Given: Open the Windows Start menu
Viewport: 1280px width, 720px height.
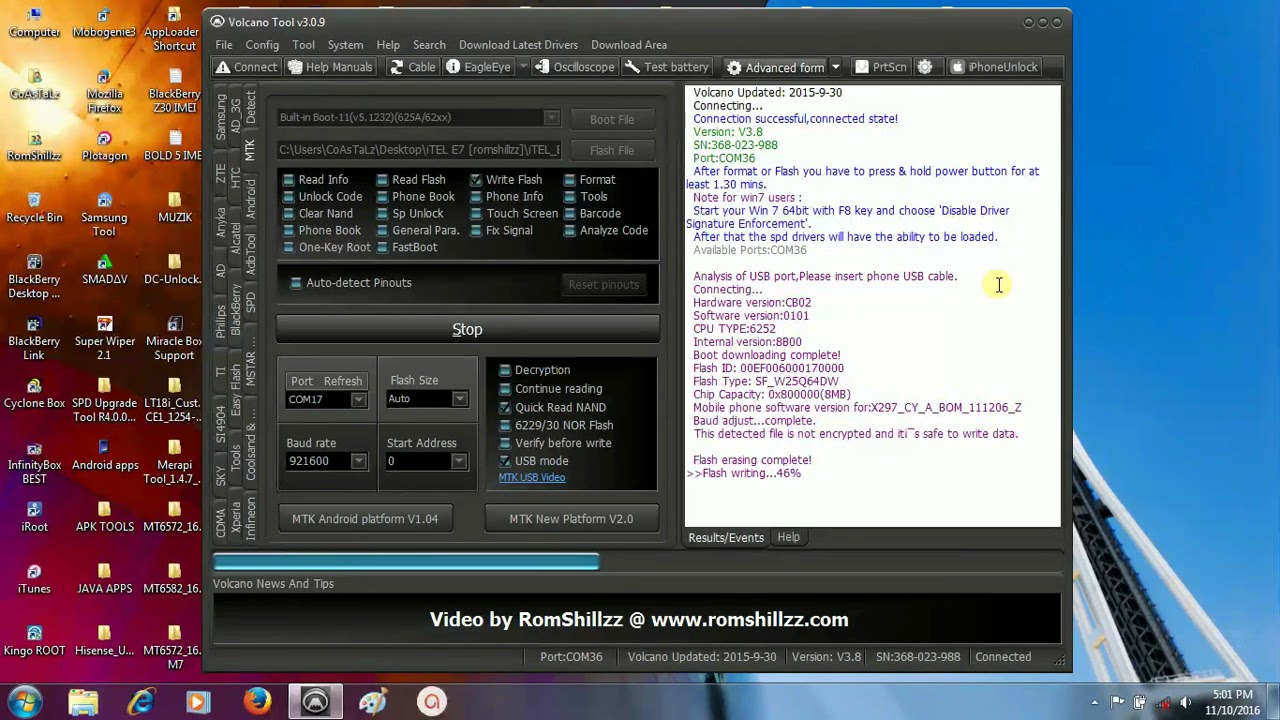Looking at the screenshot, I should point(25,701).
